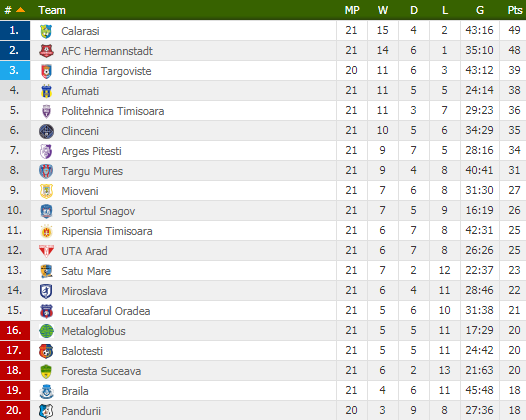Sort by the G goals column header

tap(480, 10)
